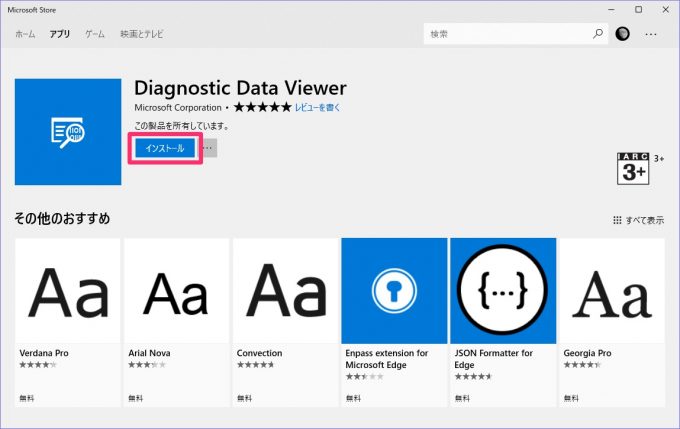Maximize the Microsoft Store window

[638, 10]
